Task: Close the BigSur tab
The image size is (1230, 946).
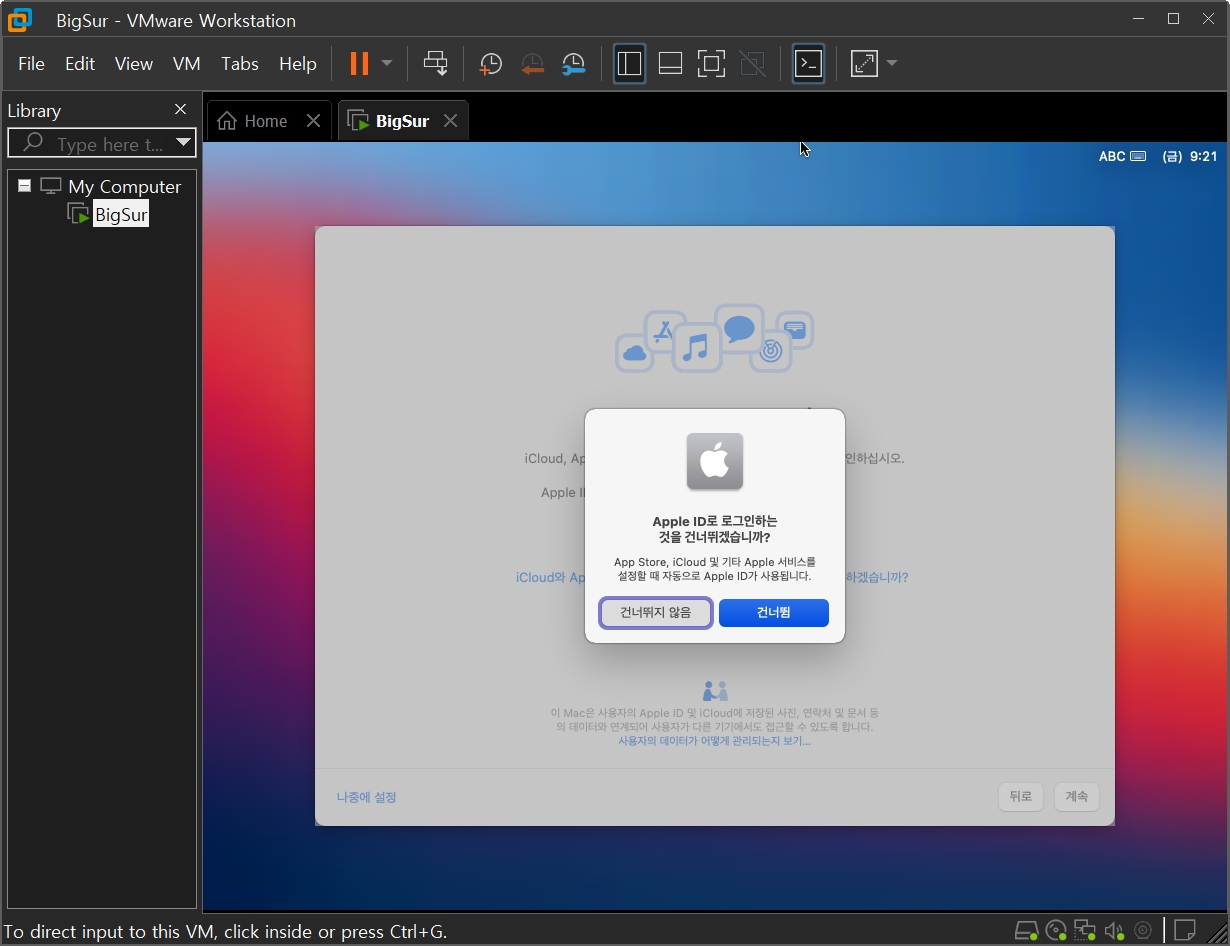Action: pyautogui.click(x=450, y=121)
